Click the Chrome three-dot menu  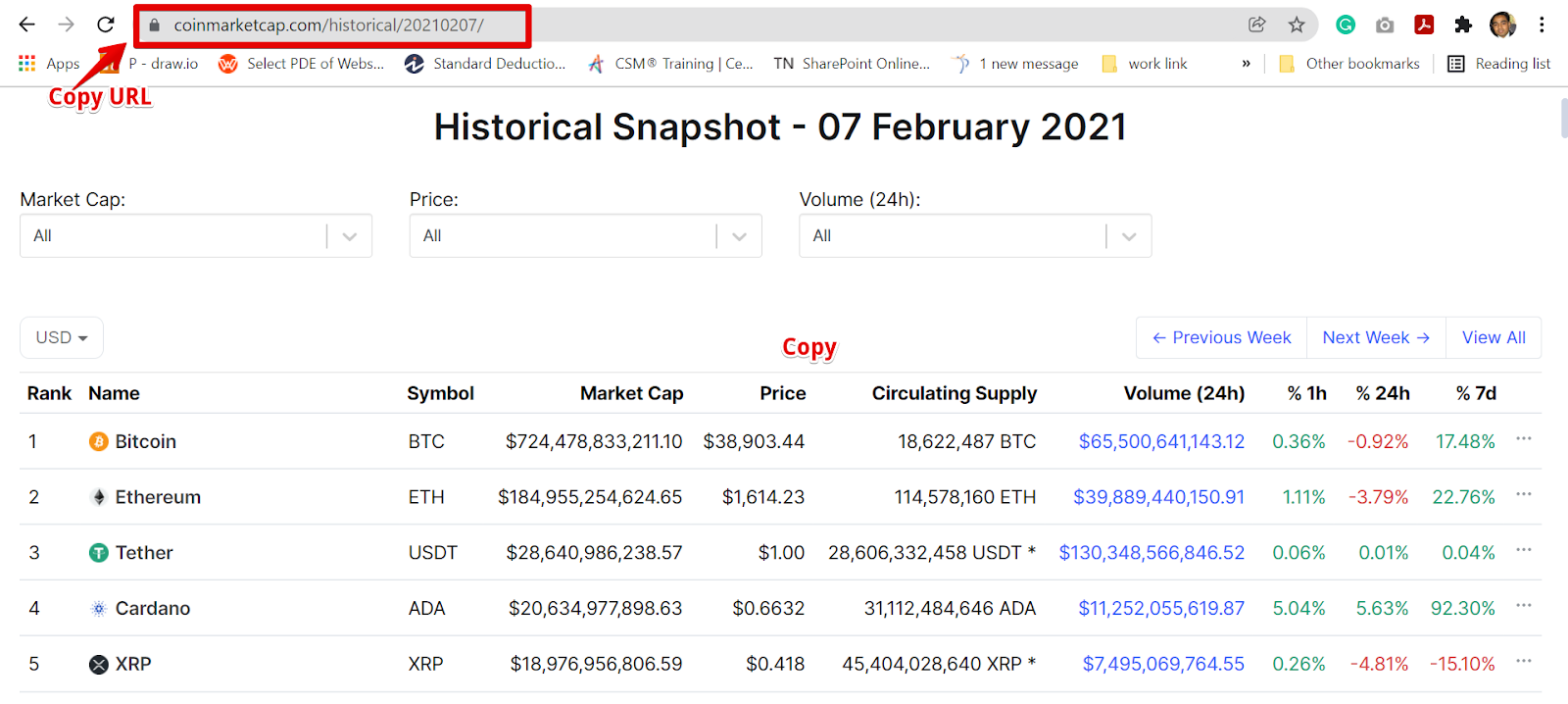(x=1542, y=25)
